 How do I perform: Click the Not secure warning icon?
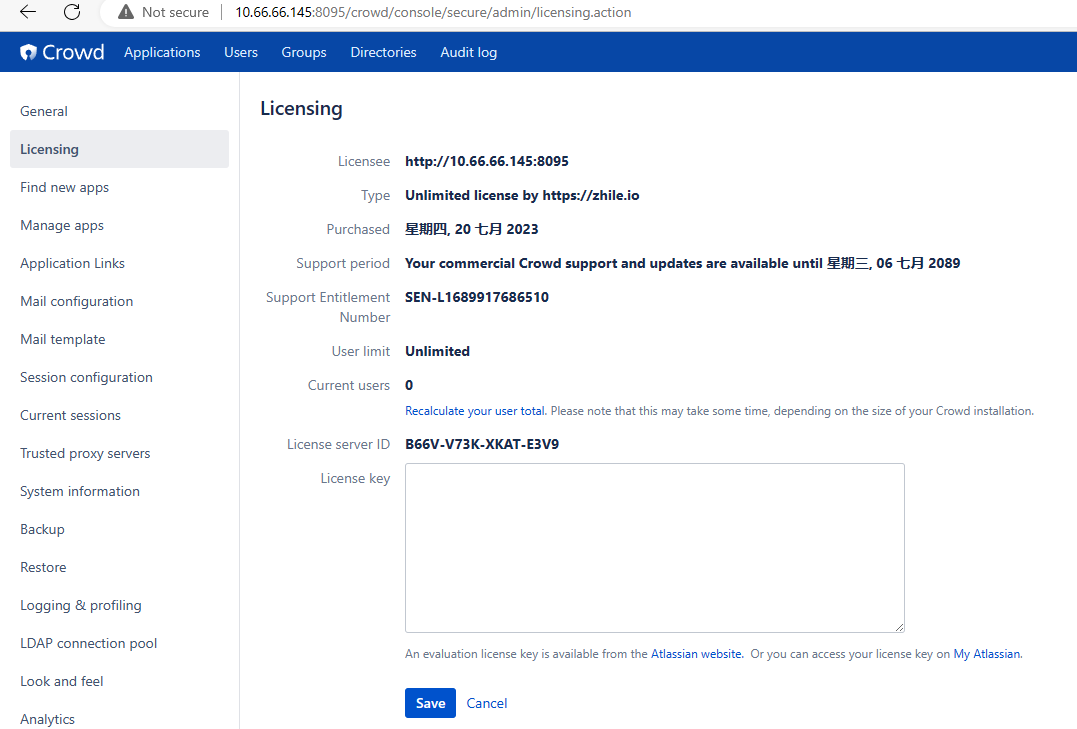click(125, 12)
